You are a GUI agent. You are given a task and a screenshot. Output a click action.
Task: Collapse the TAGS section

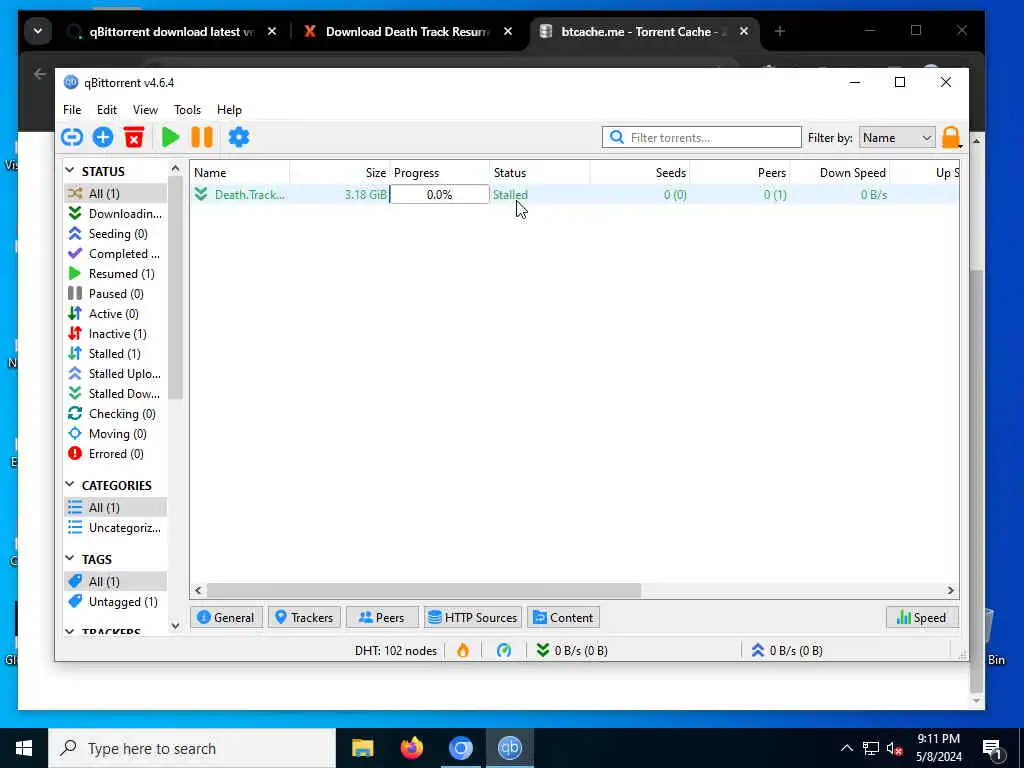click(x=70, y=558)
